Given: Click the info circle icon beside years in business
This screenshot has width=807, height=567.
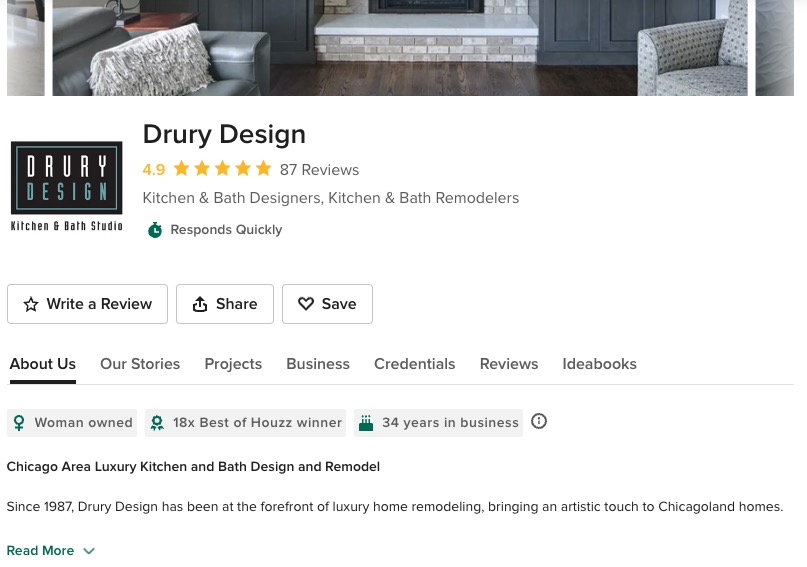Looking at the screenshot, I should tap(538, 421).
